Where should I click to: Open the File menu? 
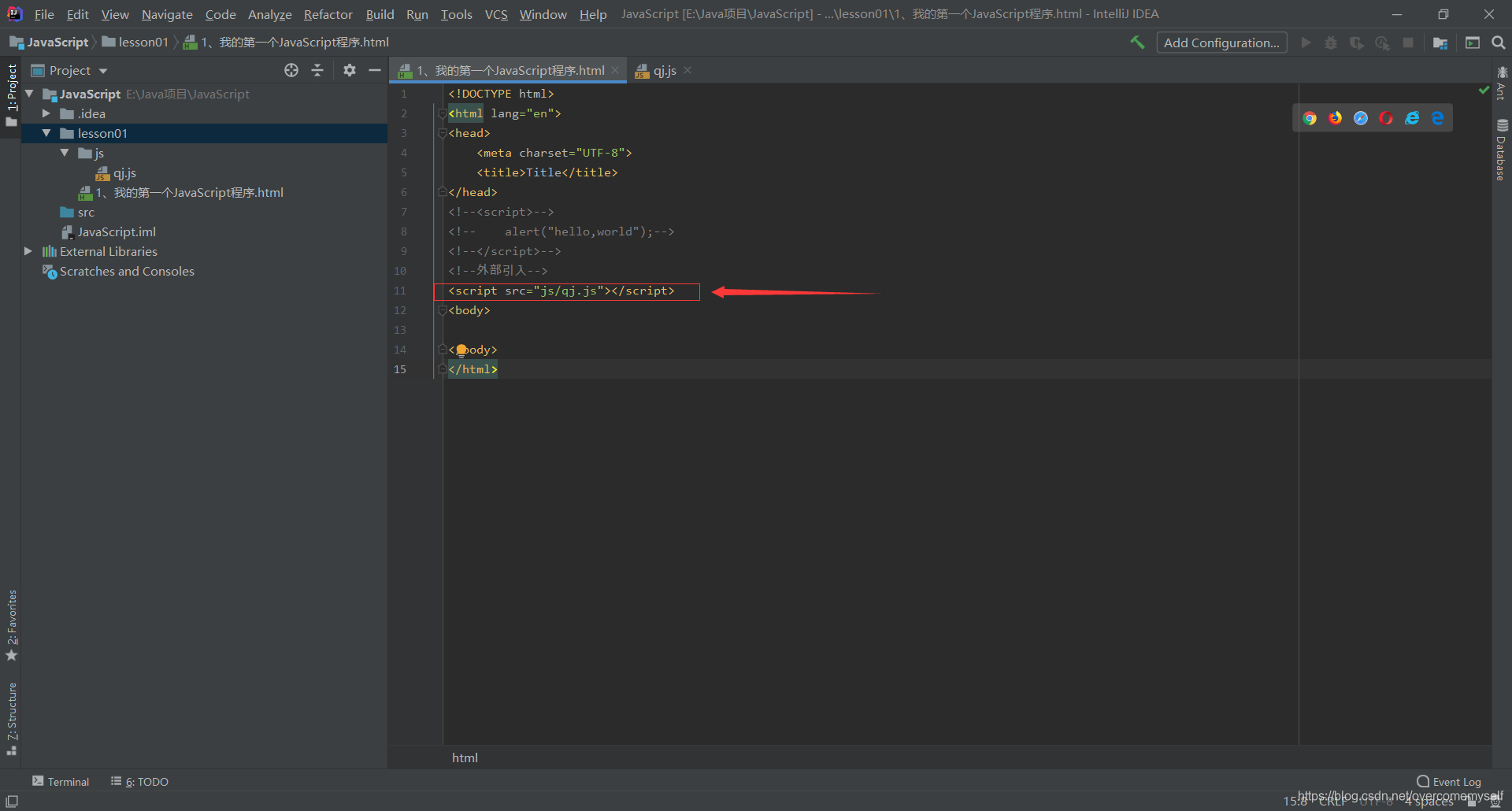(x=44, y=14)
